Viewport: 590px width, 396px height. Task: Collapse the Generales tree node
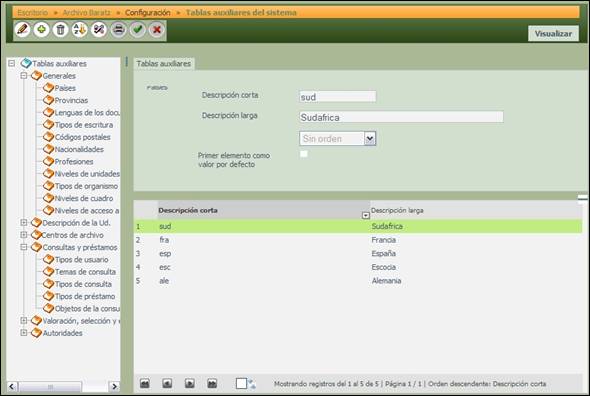coord(24,76)
